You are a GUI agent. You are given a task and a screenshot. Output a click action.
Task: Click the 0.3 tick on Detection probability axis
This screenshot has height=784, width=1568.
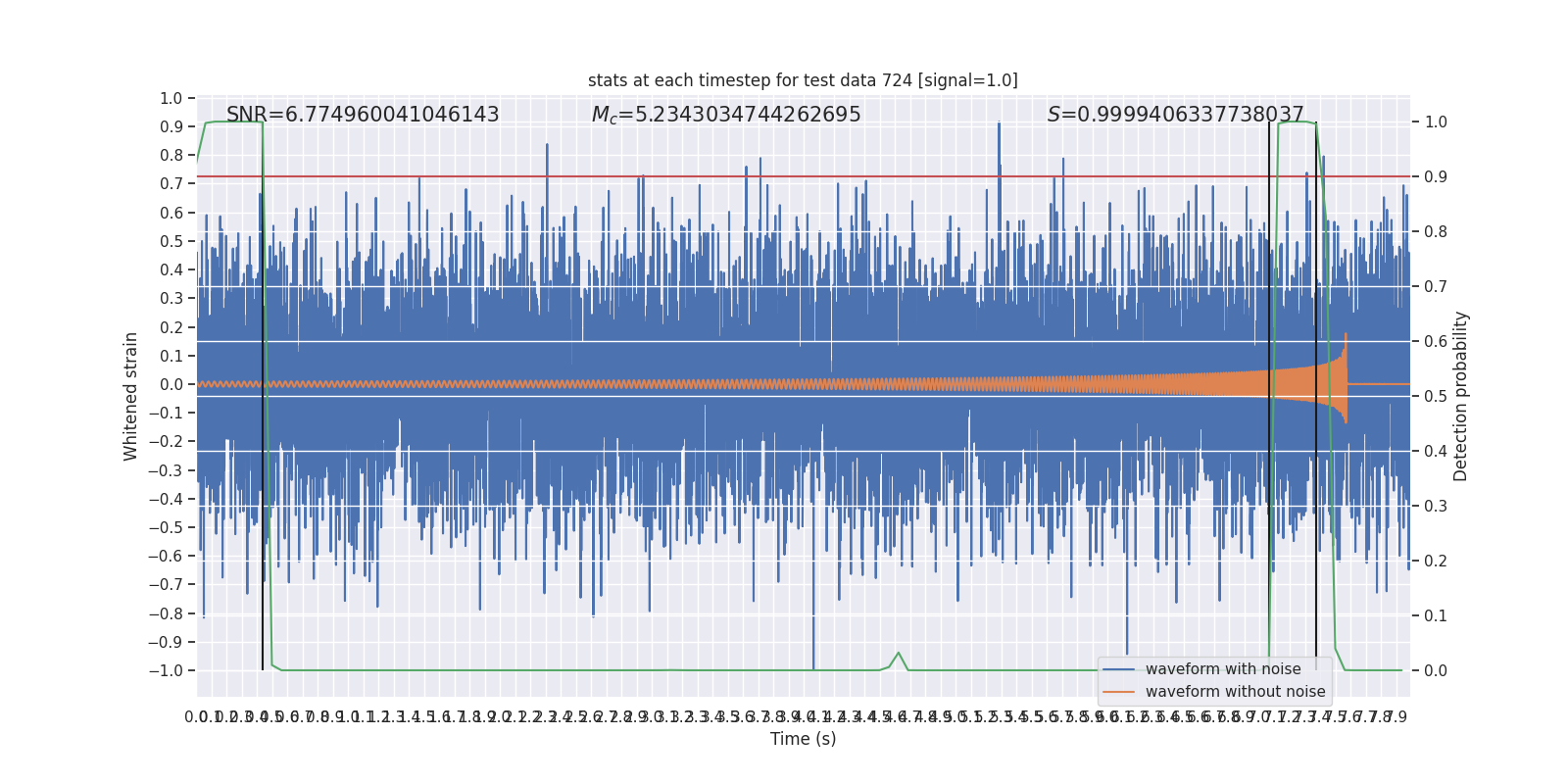tap(1436, 507)
